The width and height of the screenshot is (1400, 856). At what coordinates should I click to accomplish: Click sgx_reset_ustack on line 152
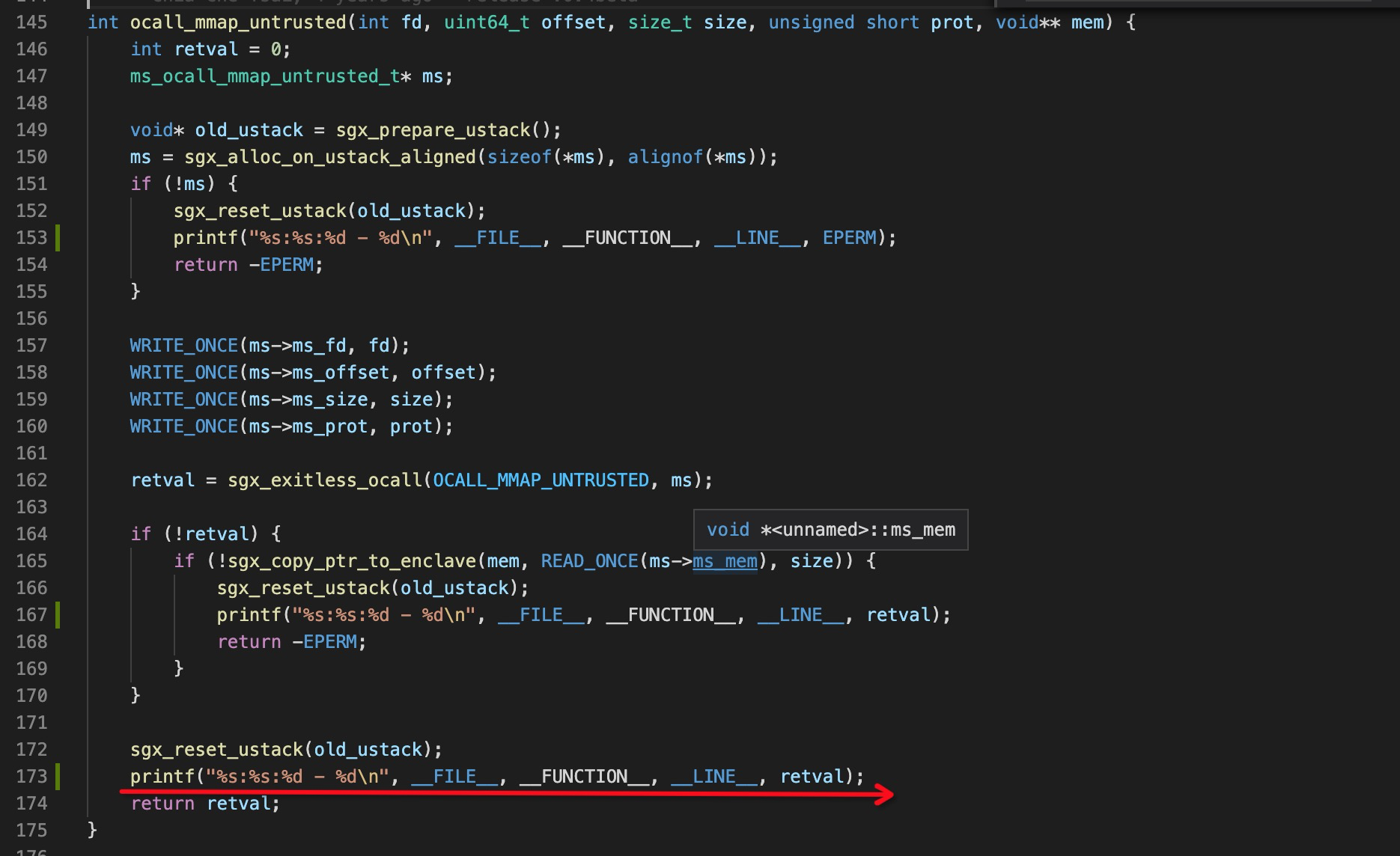click(260, 211)
